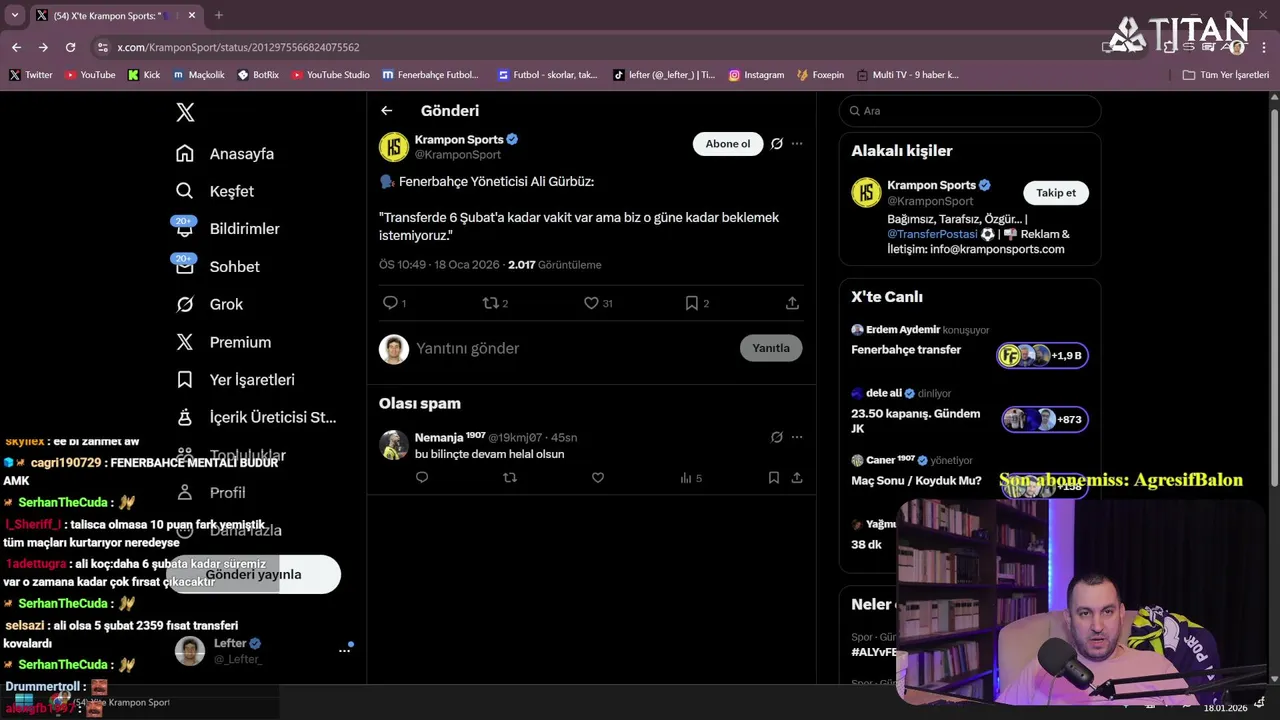Reply to Nemanja's comment

click(x=422, y=478)
